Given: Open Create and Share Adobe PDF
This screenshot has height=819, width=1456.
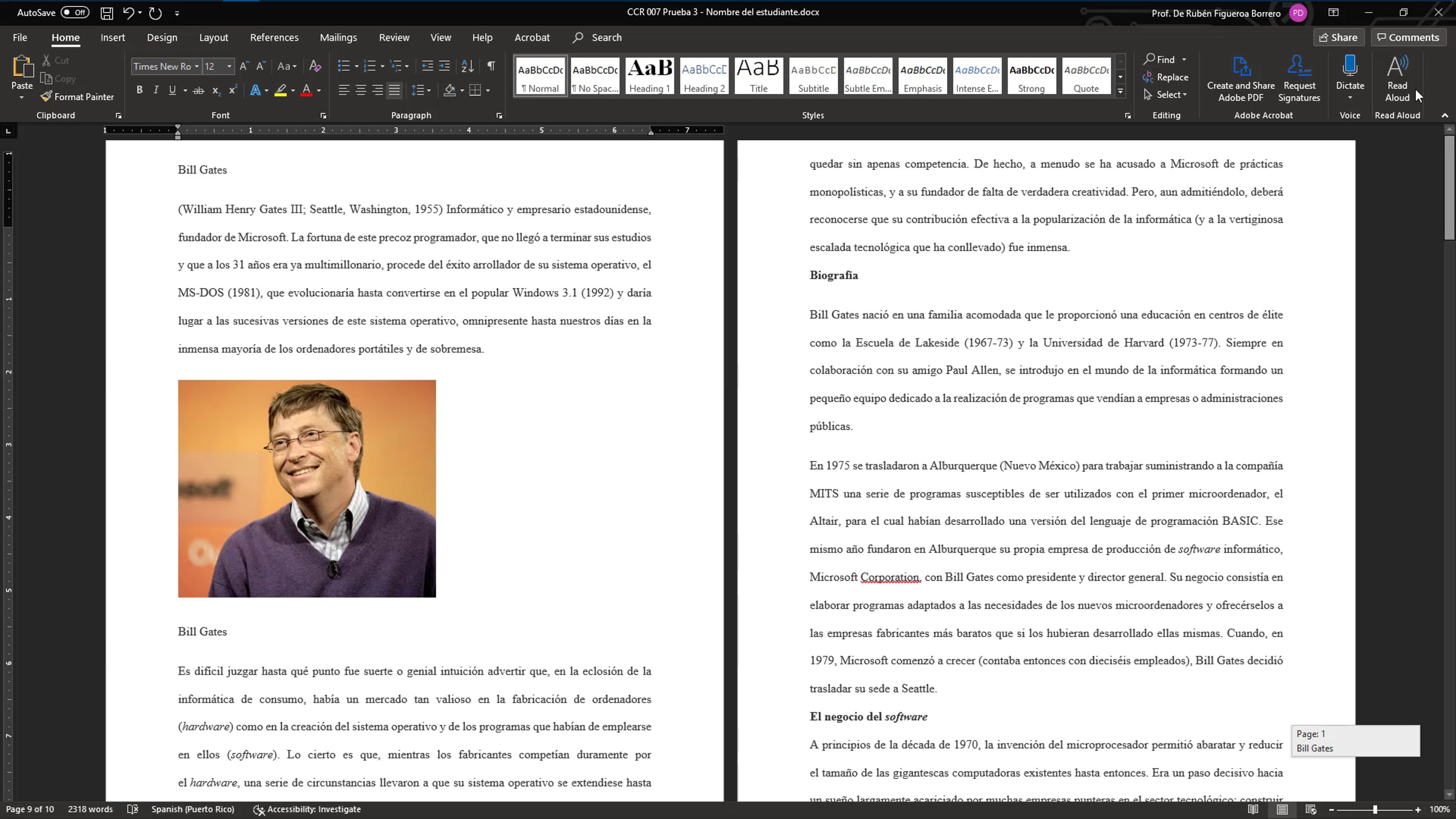Looking at the screenshot, I should click(x=1241, y=79).
